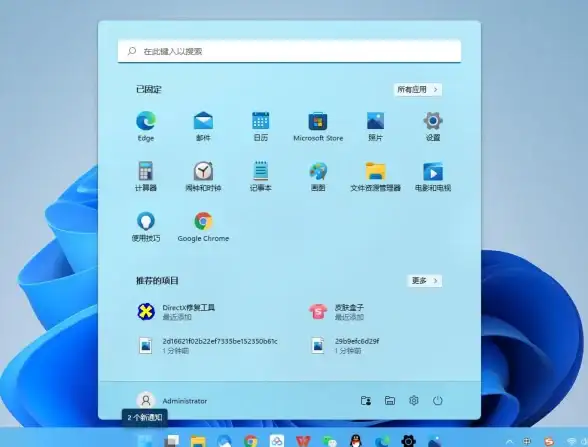Launch the 画图 Paint app
The width and height of the screenshot is (588, 447).
(x=318, y=176)
